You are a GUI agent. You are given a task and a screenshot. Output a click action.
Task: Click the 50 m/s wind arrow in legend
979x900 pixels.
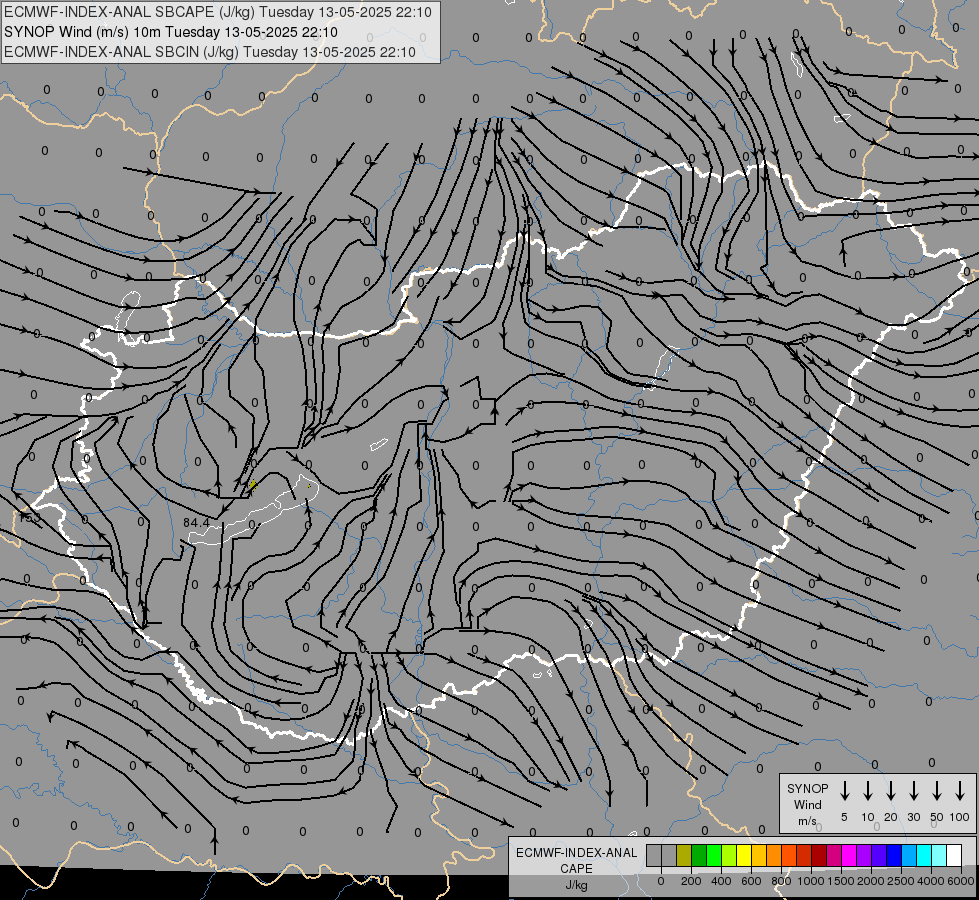[x=937, y=790]
